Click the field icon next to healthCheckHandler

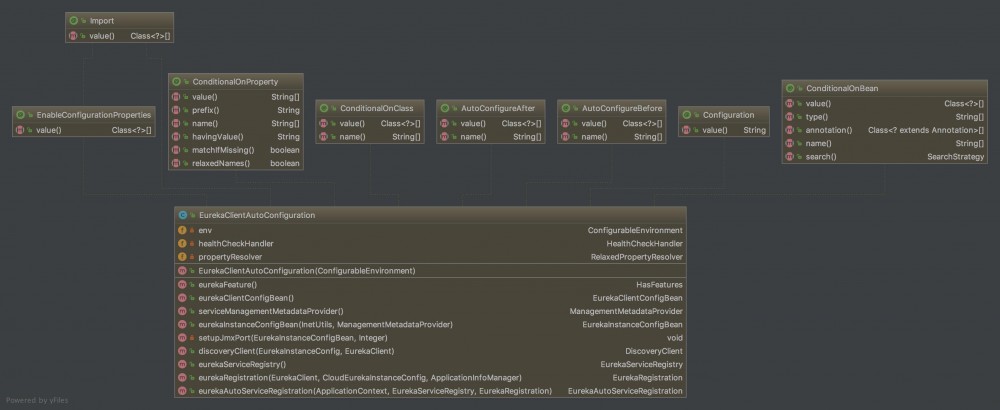(x=182, y=244)
